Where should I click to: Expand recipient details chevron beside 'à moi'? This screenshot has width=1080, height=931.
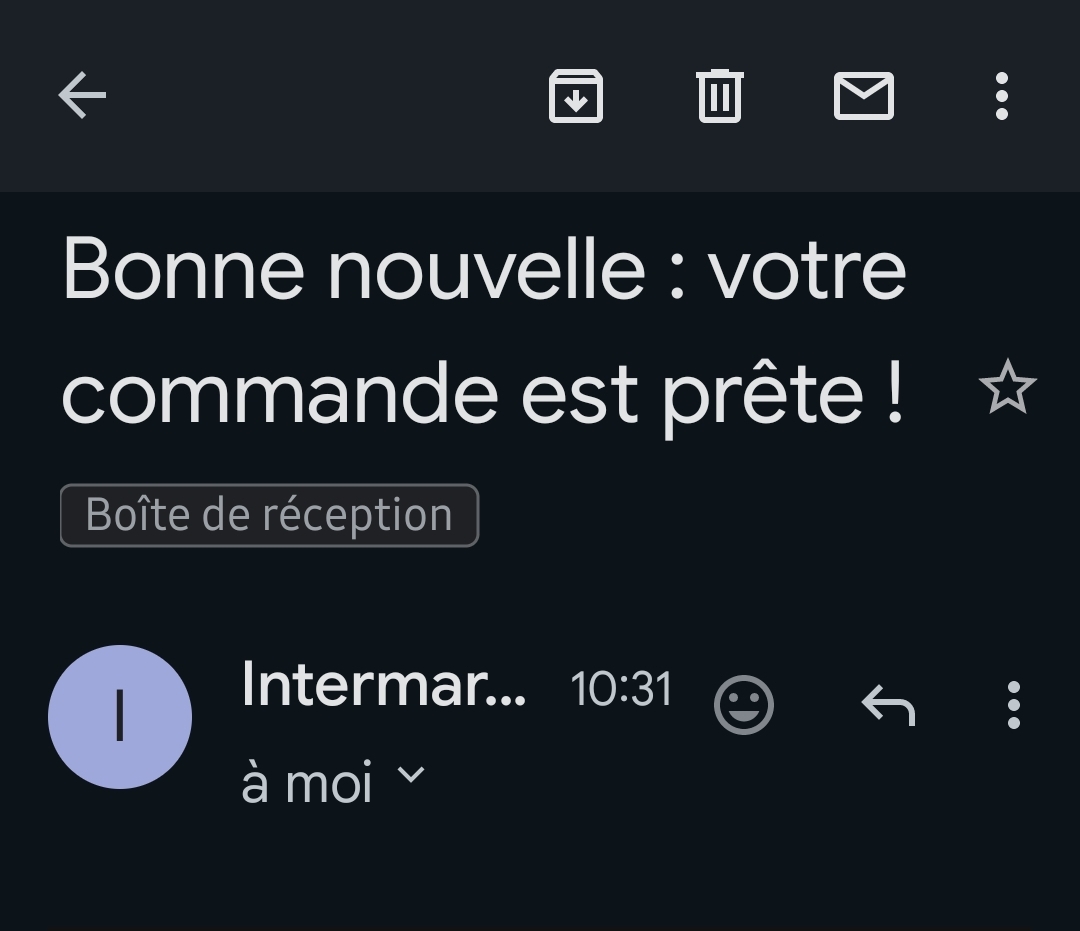point(412,775)
